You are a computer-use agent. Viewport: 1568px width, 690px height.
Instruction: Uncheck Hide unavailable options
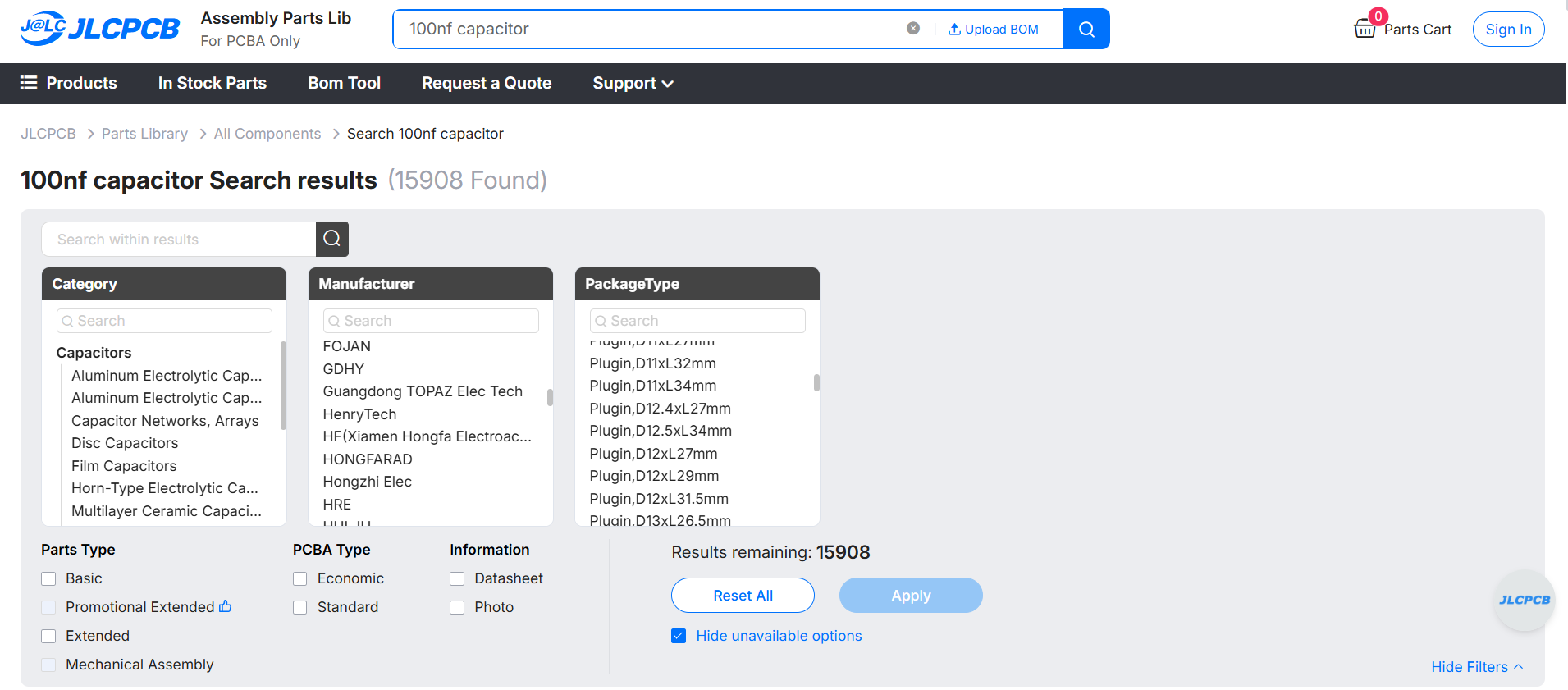(x=679, y=636)
